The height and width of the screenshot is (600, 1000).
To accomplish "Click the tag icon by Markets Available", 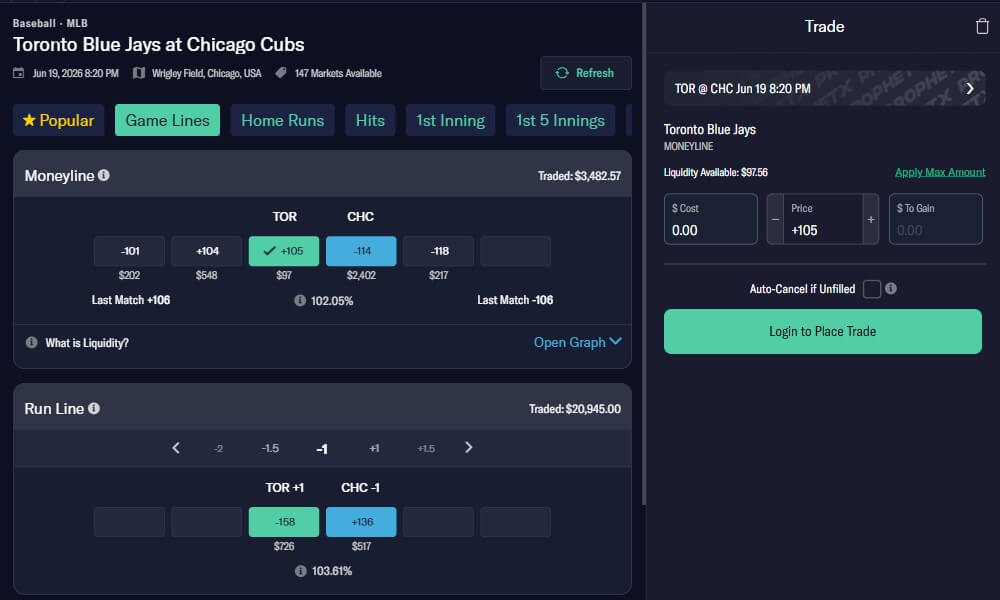I will 281,73.
